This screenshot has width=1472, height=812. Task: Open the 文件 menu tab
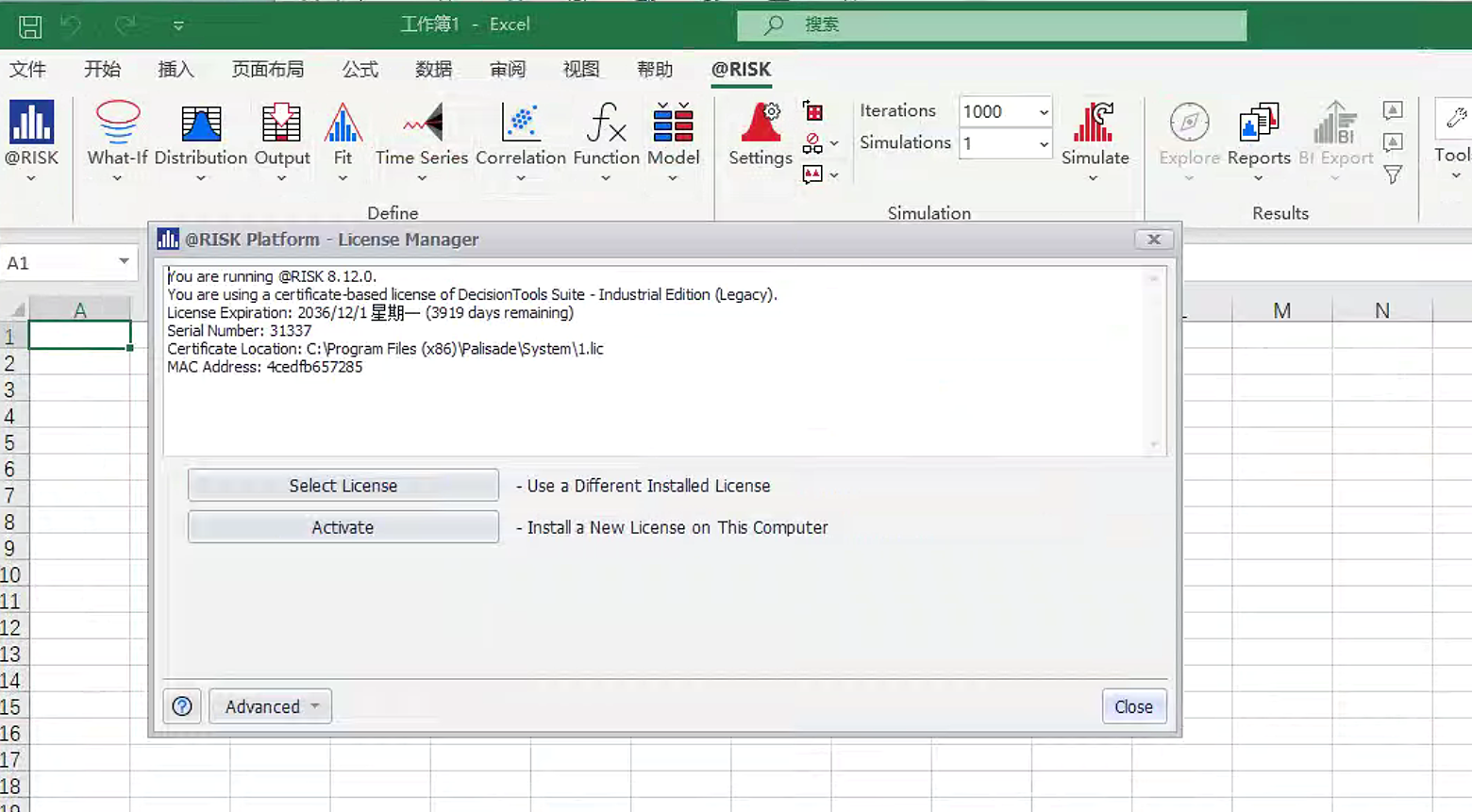[27, 69]
